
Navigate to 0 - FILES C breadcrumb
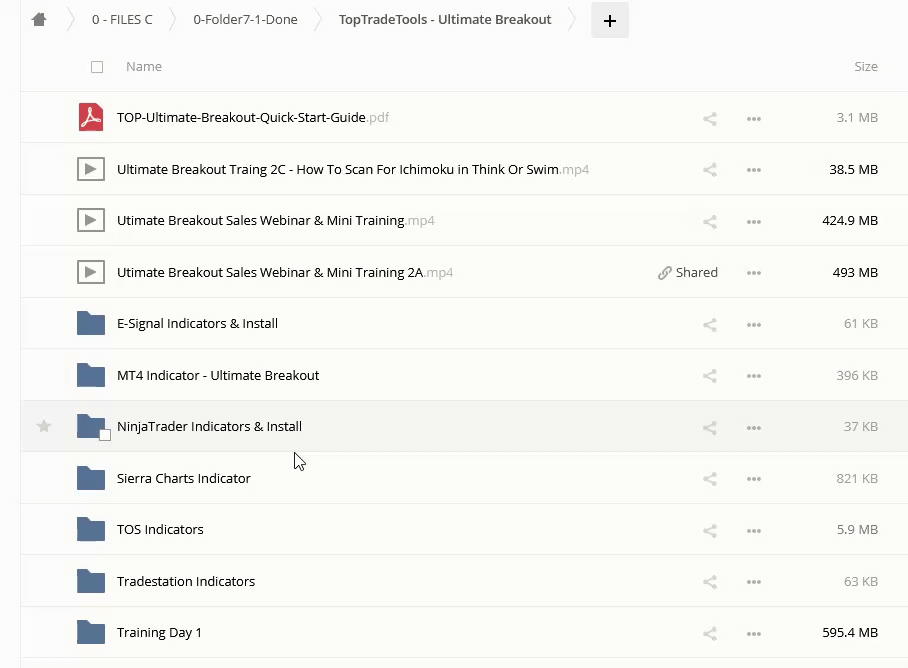[x=122, y=20]
